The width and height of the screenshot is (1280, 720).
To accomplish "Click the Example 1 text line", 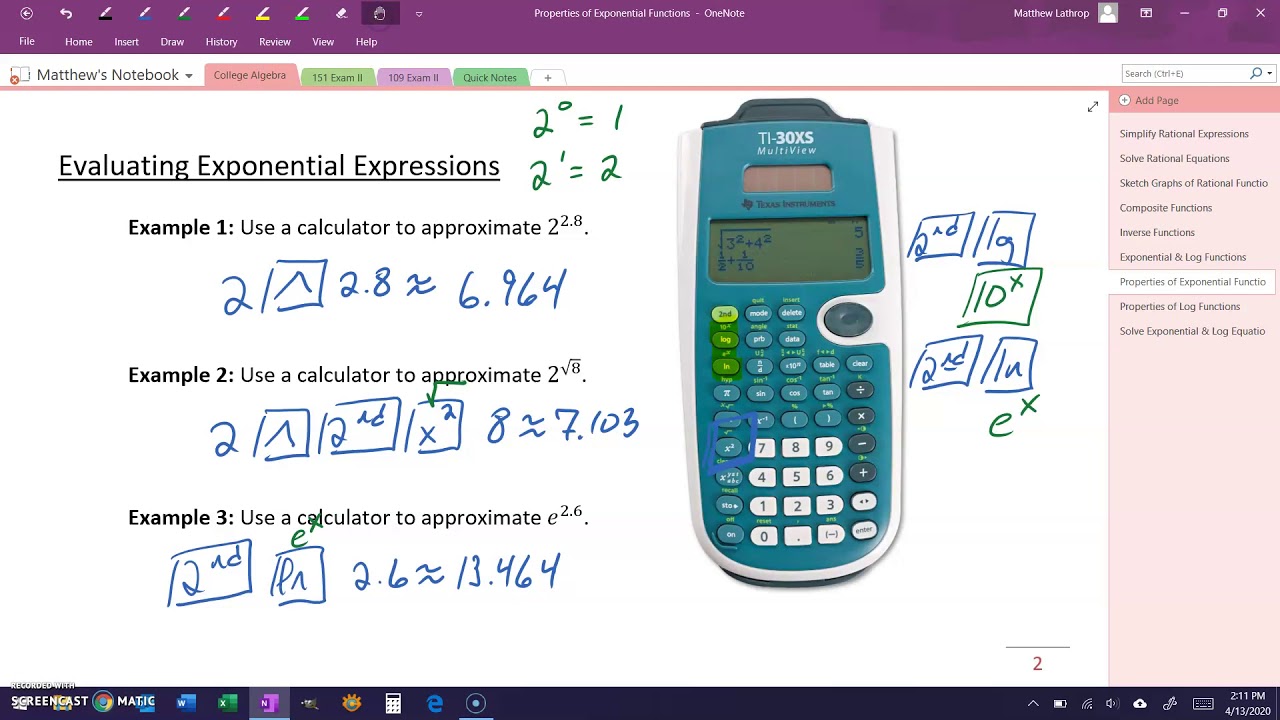I will (x=358, y=226).
